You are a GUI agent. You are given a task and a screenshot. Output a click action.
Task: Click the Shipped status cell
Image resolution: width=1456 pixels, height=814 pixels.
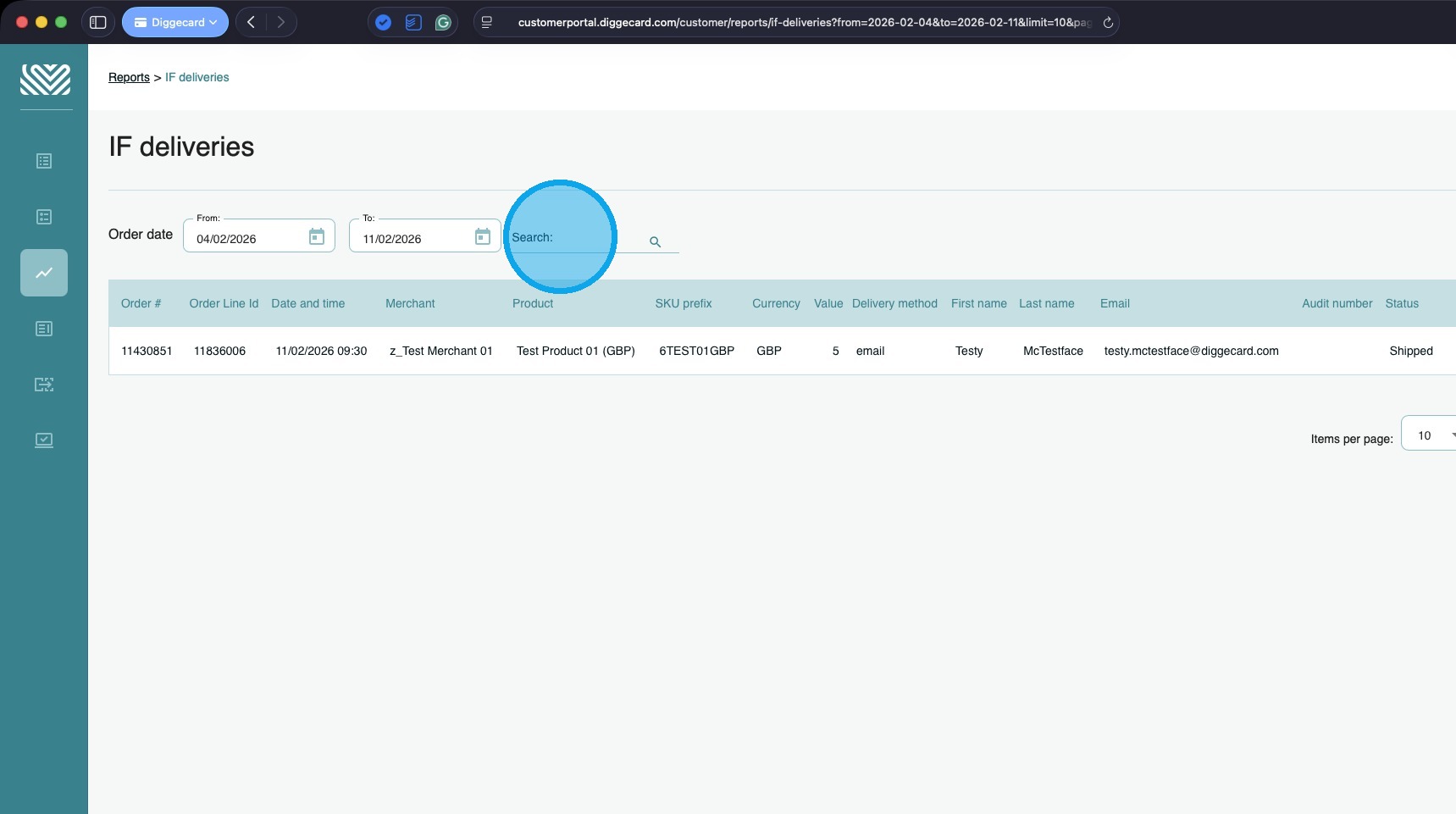click(1411, 351)
